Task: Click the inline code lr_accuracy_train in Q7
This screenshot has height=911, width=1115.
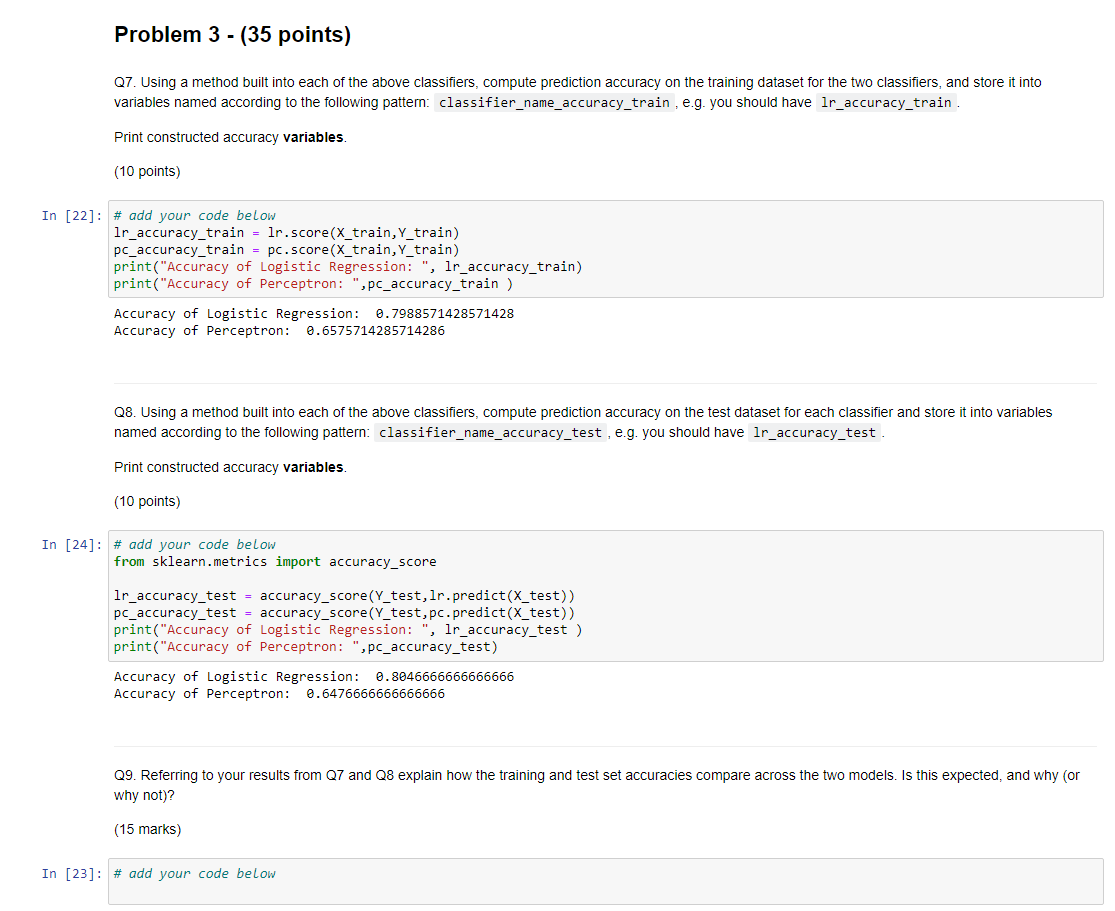Action: coord(884,102)
